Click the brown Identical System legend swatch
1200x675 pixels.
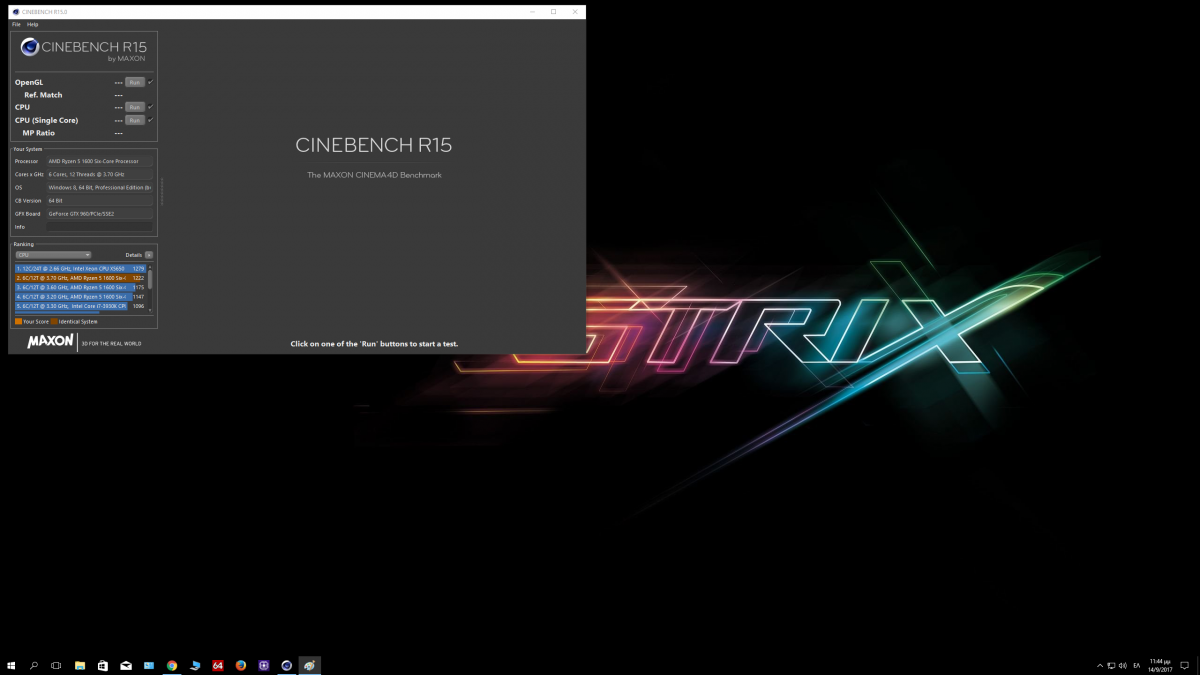coord(54,322)
